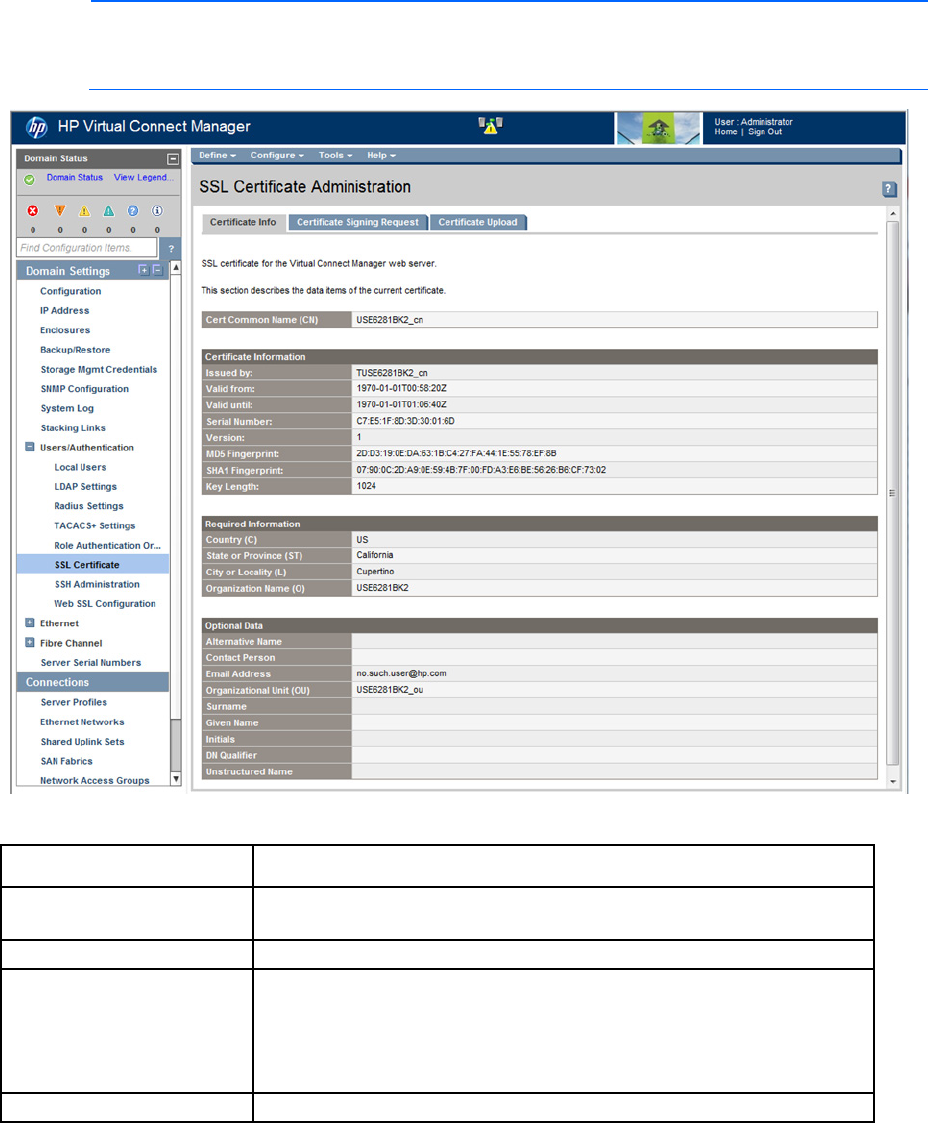Click the Home link in header
The width and height of the screenshot is (928, 1123).
[x=725, y=132]
